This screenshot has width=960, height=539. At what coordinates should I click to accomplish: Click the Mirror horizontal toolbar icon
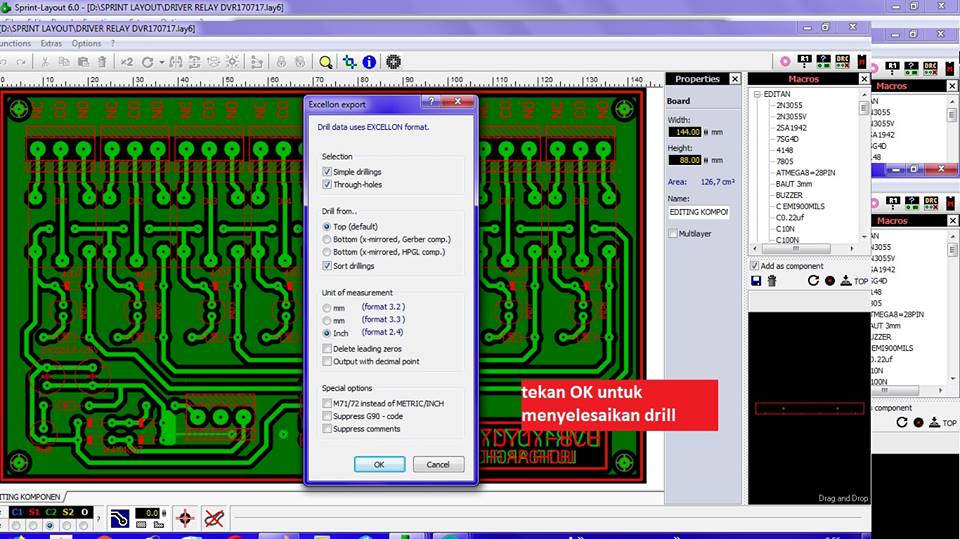(176, 62)
